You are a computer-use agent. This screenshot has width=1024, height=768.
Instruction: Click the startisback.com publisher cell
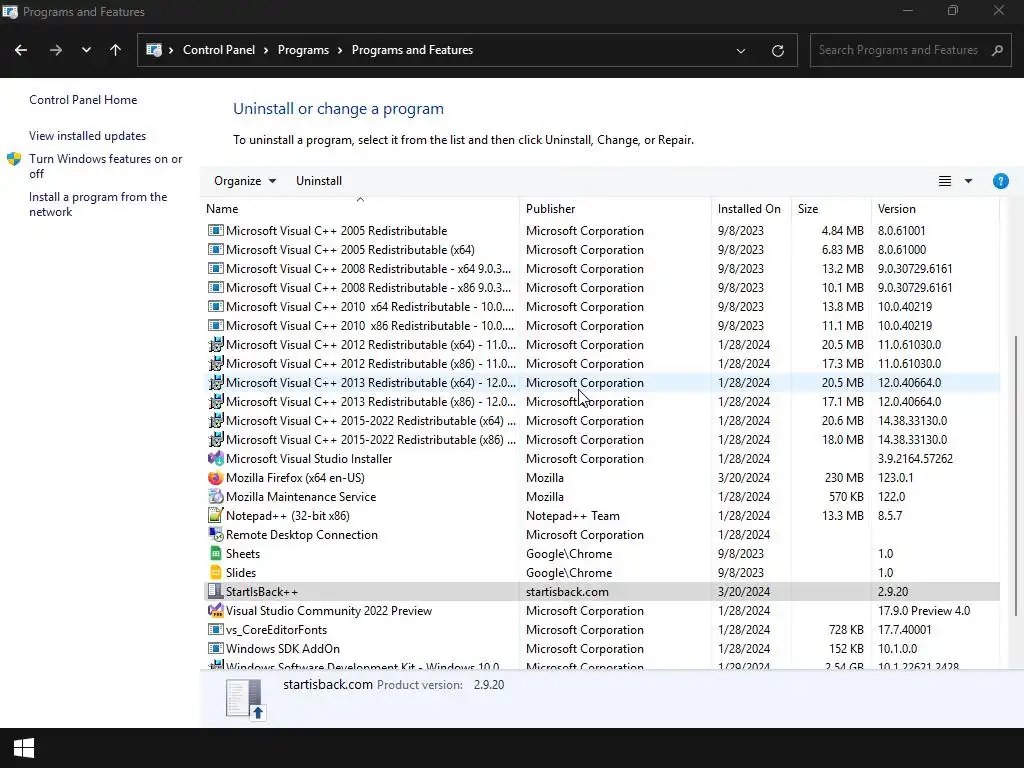(567, 592)
